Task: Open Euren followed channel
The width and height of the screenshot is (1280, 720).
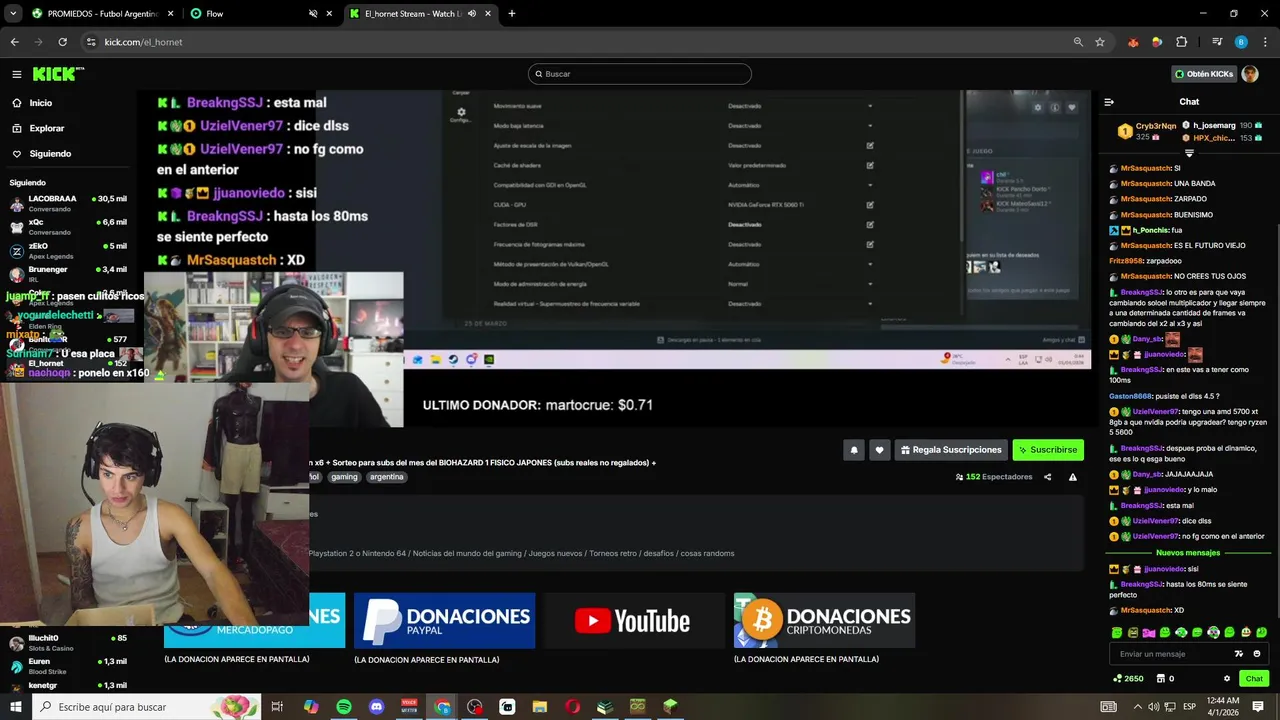Action: click(68, 666)
